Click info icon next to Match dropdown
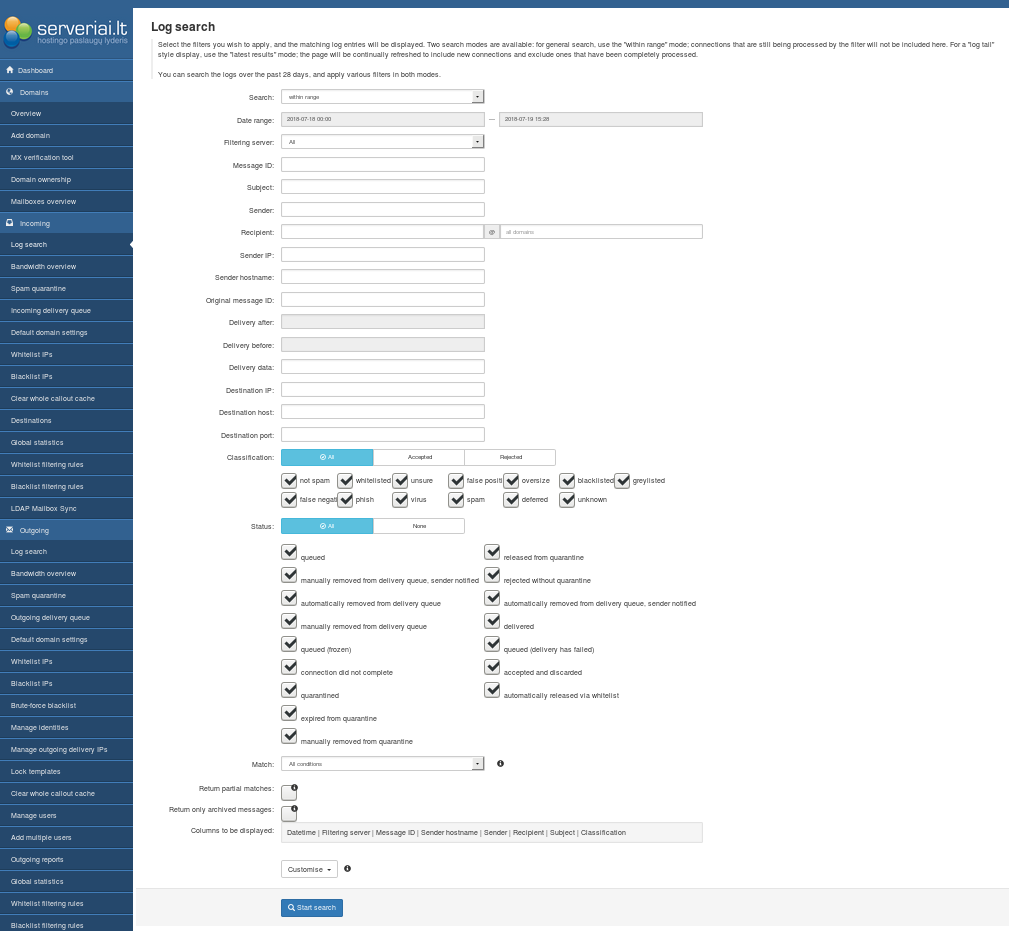 point(500,764)
